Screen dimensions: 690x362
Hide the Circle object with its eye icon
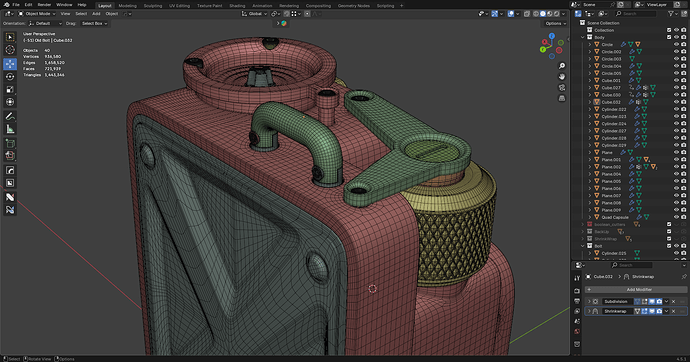[x=676, y=44]
